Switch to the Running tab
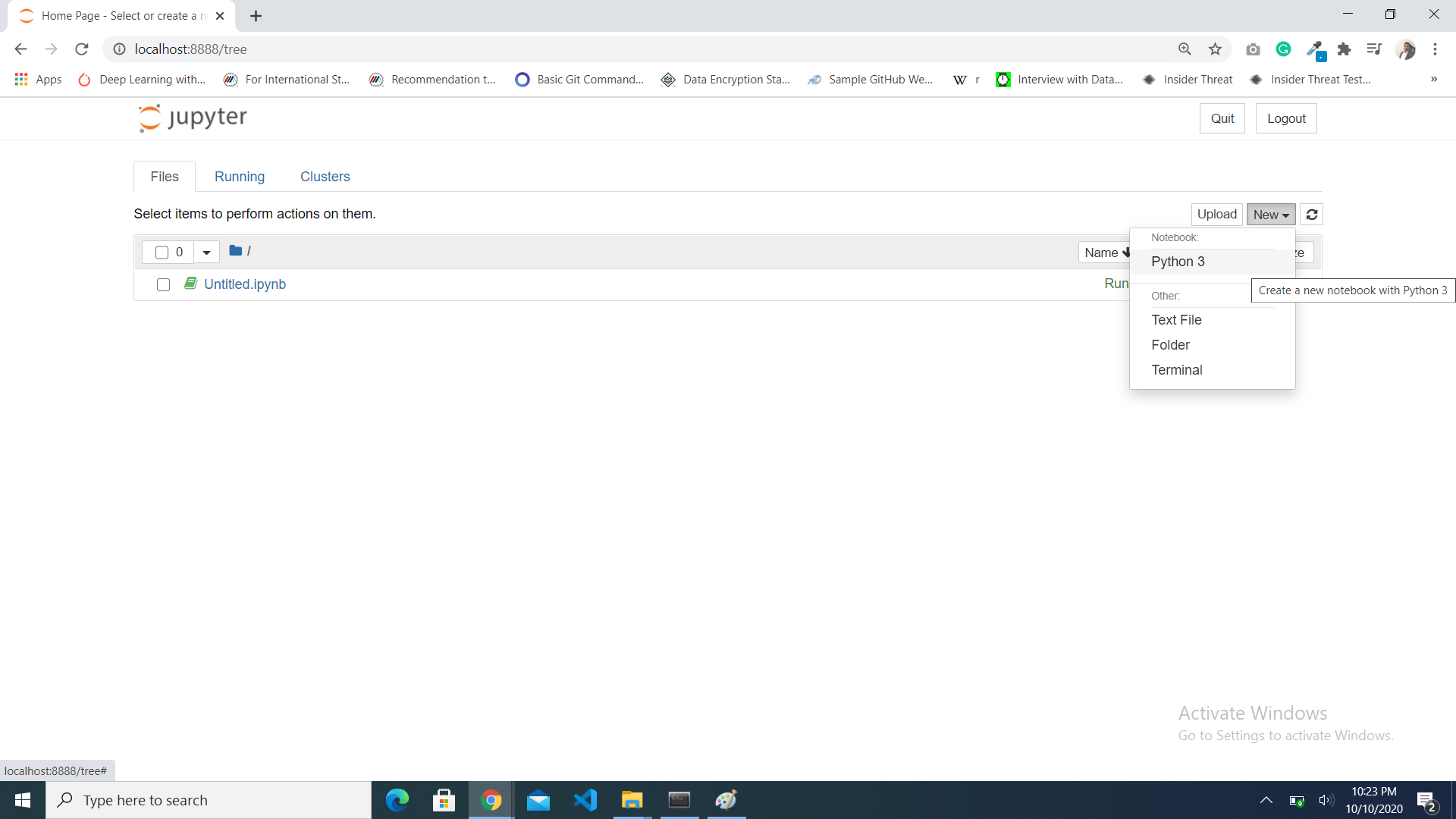The image size is (1456, 819). [x=239, y=176]
